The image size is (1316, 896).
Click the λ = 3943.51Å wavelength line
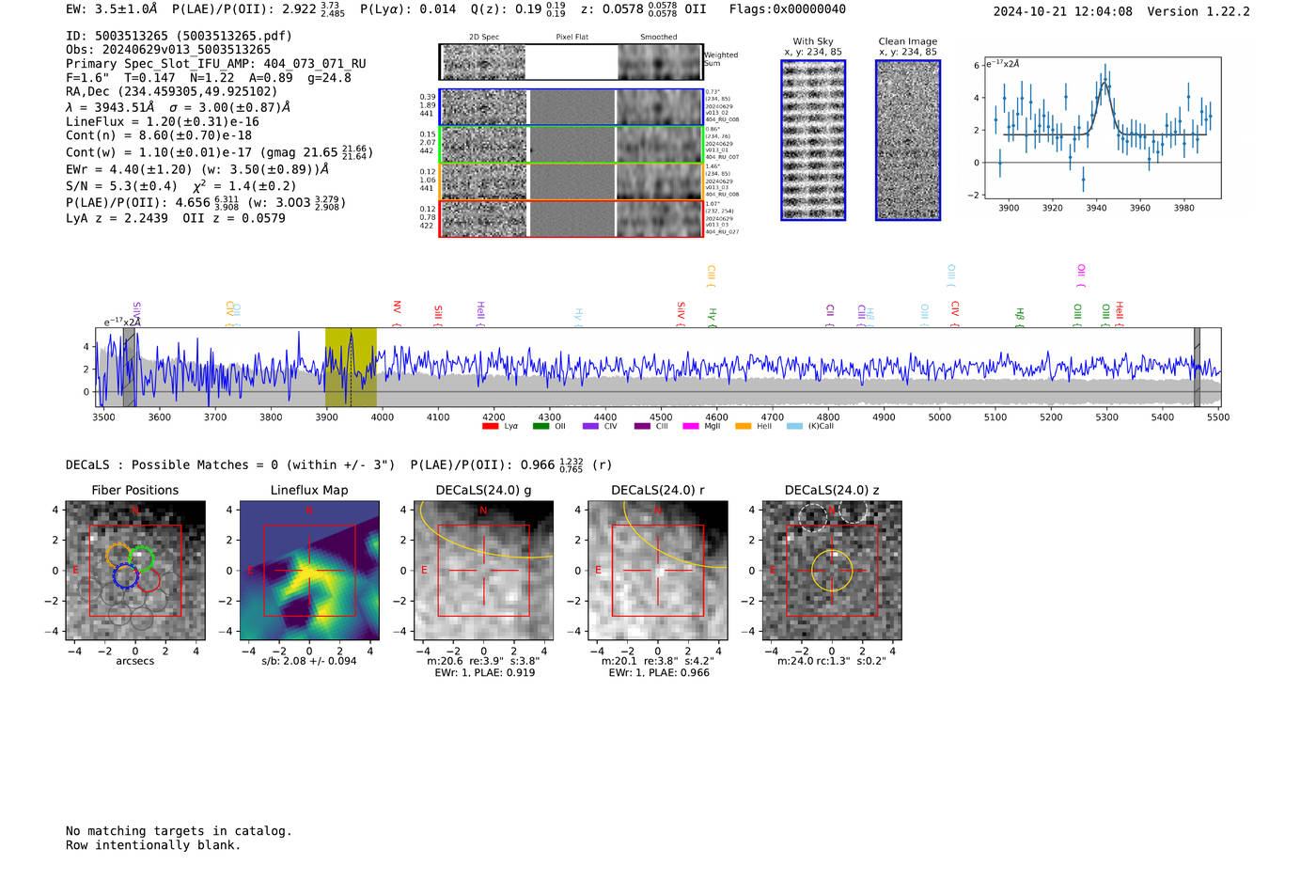tap(178, 107)
